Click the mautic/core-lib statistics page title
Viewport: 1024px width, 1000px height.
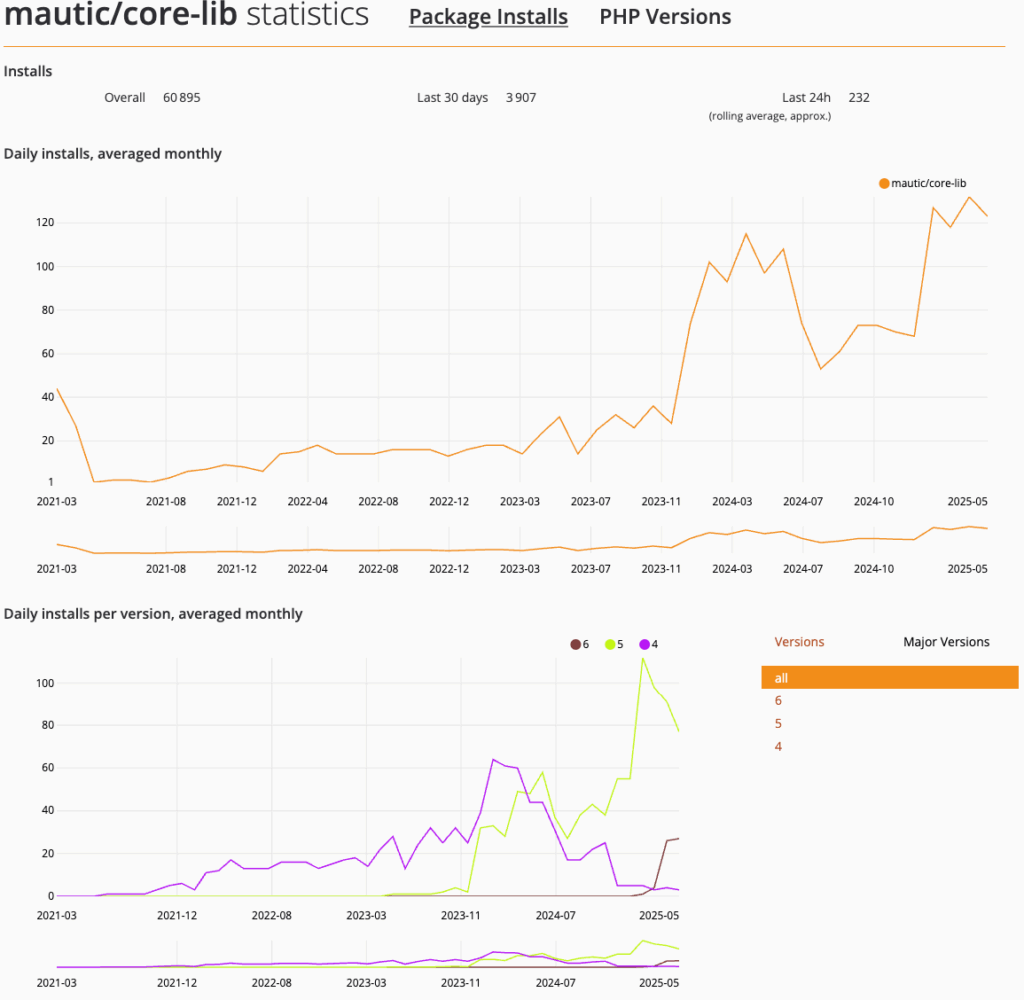point(186,16)
